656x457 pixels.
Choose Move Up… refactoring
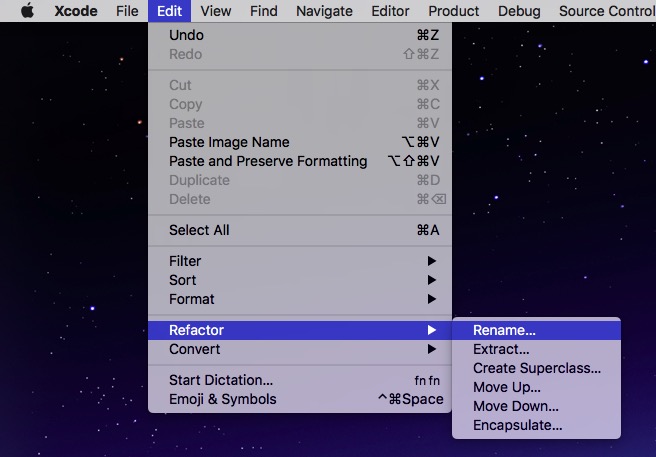(536, 387)
